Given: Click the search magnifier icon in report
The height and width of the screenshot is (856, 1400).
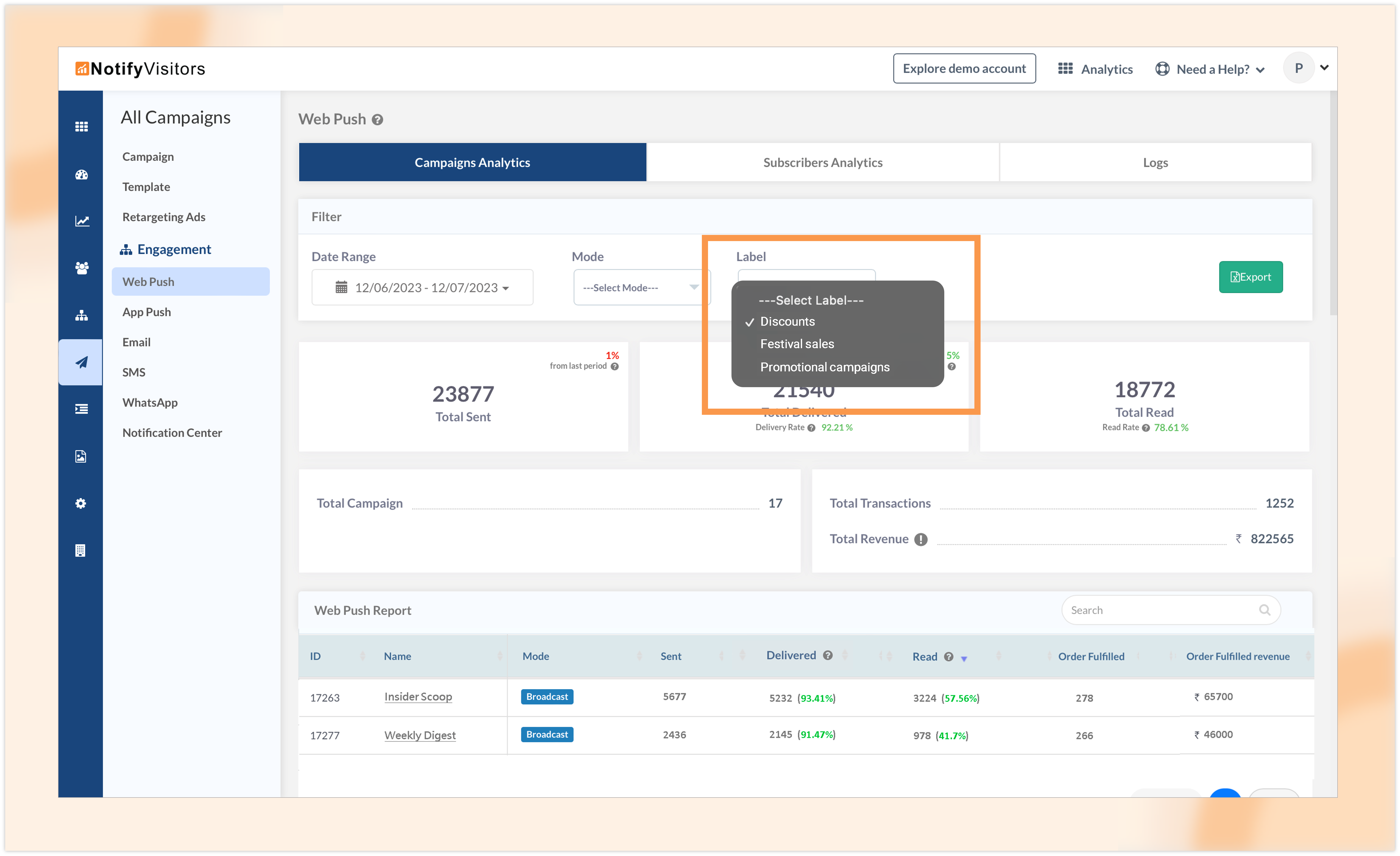Looking at the screenshot, I should [1264, 610].
